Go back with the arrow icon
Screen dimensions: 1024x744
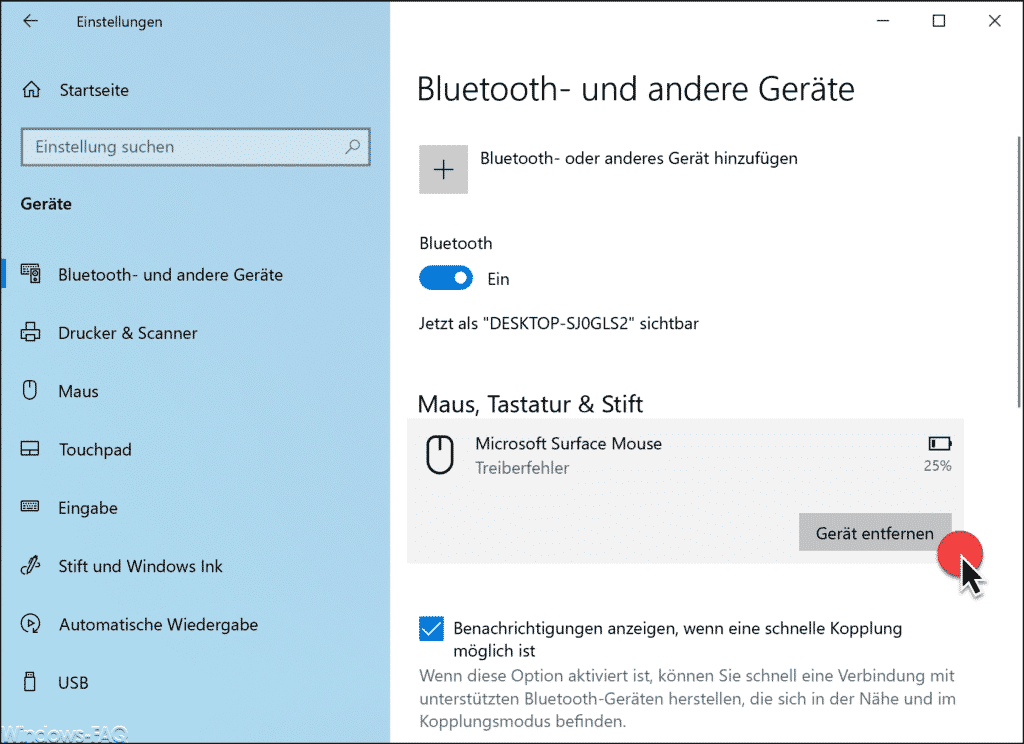click(x=31, y=21)
